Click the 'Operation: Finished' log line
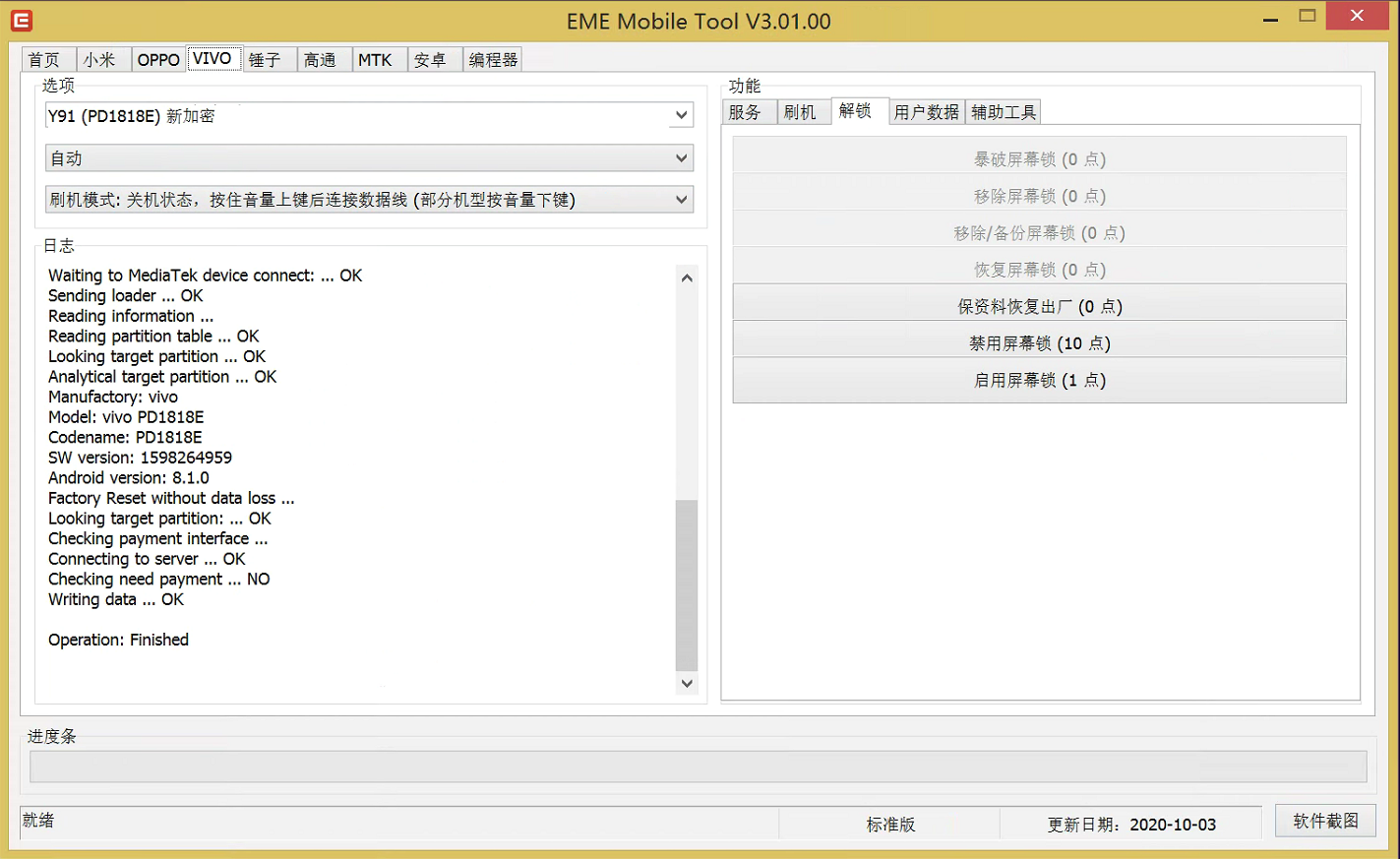The height and width of the screenshot is (859, 1400). click(x=118, y=640)
